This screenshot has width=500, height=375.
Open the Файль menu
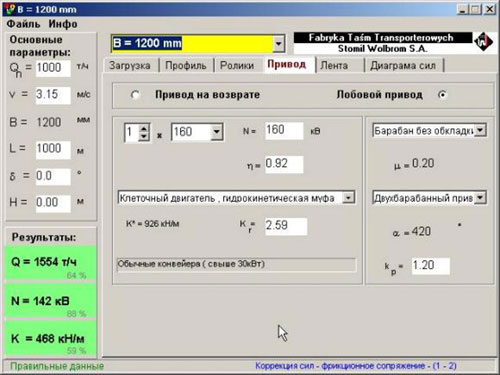pos(23,24)
